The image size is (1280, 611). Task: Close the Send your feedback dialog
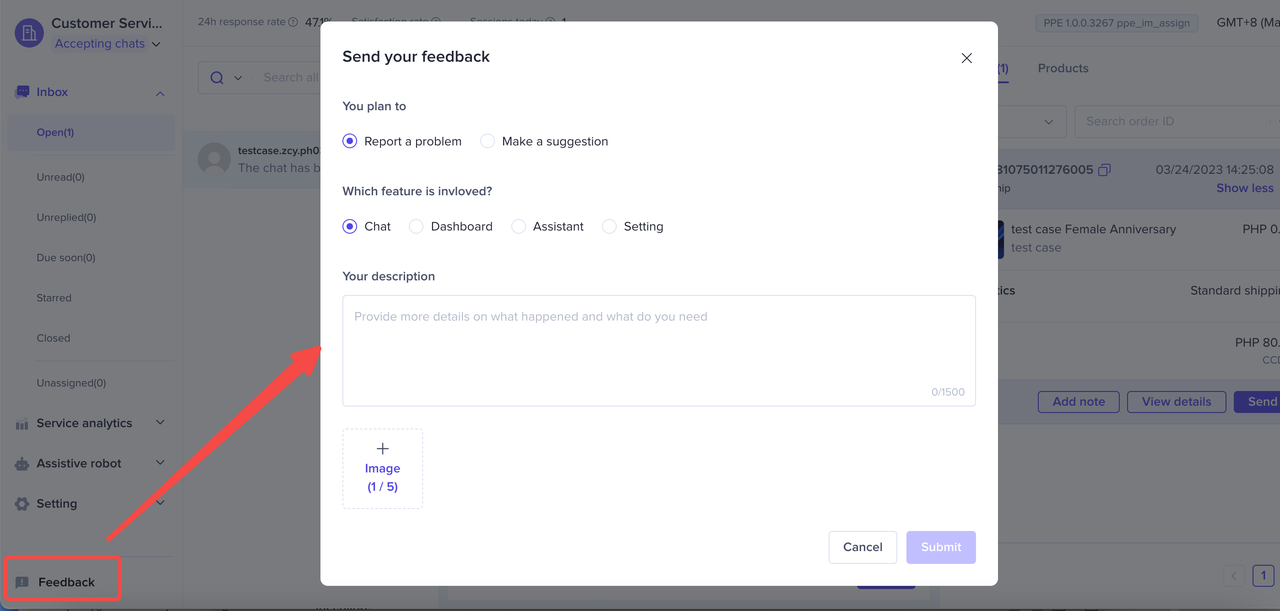(x=966, y=58)
